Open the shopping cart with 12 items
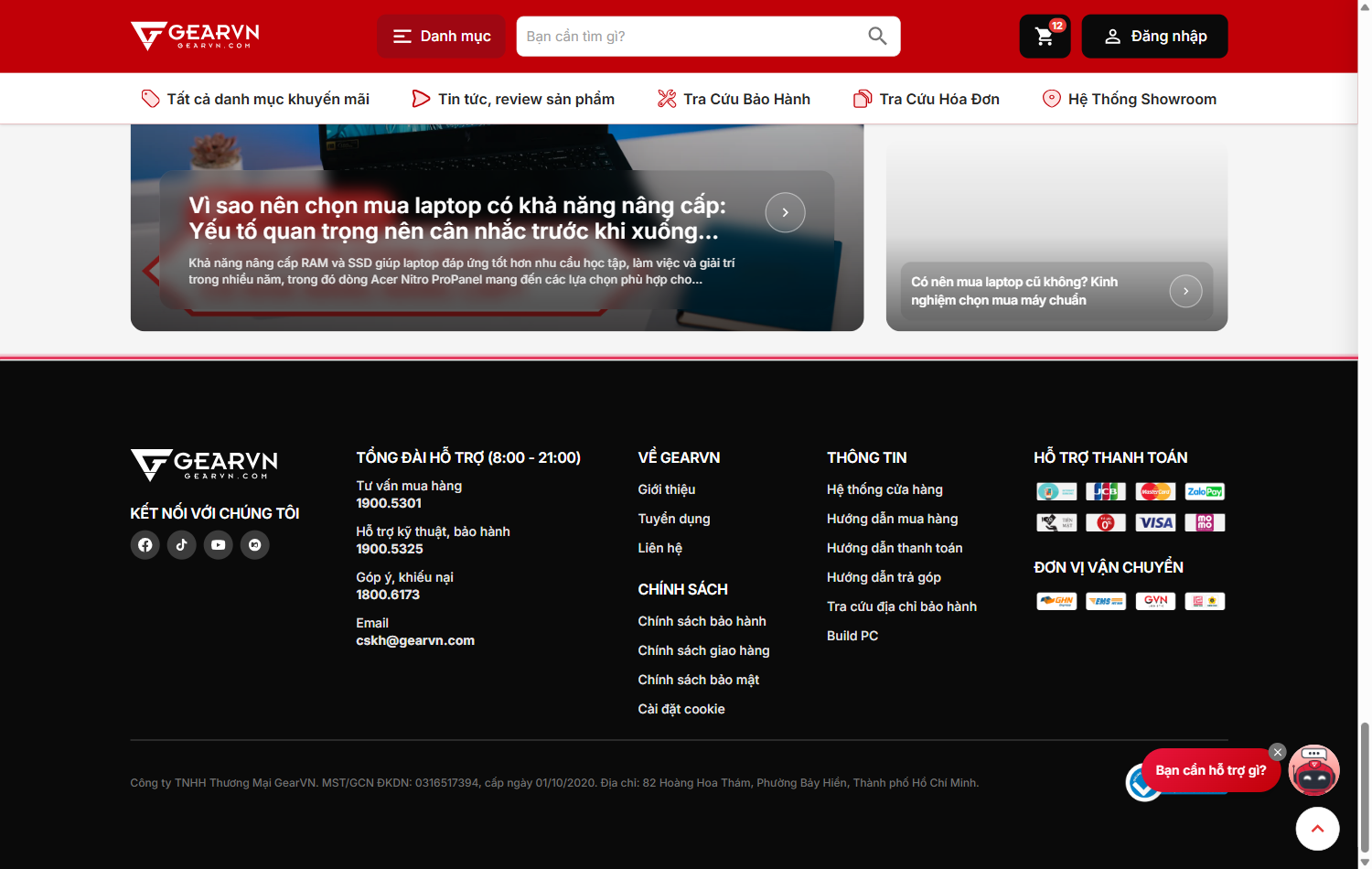This screenshot has height=869, width=1372. pos(1045,37)
